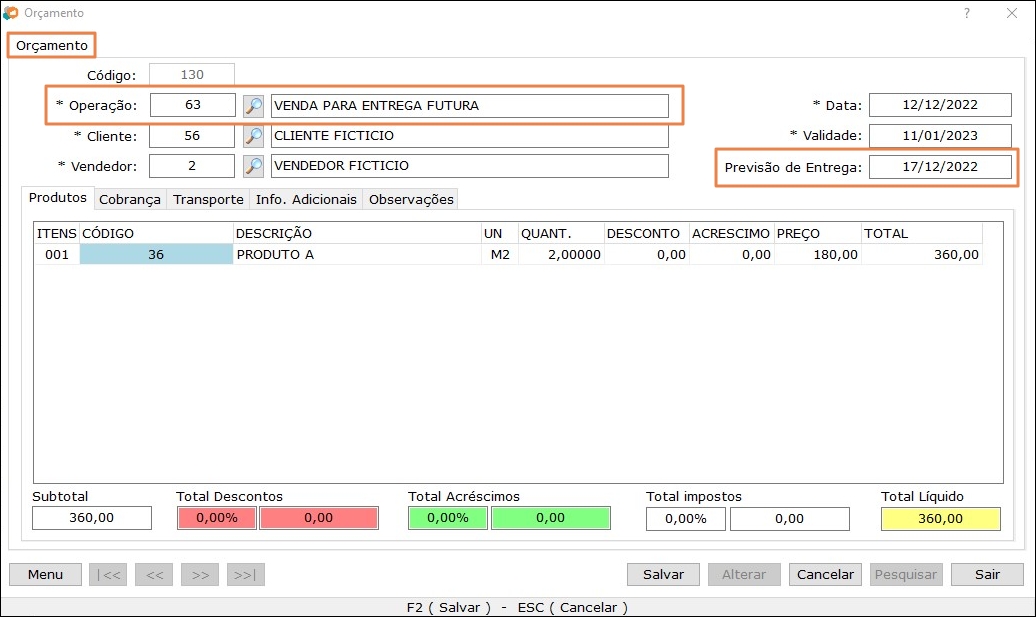
Task: Click the VENDA PARA ENTREGA FUTURA field
Action: click(470, 106)
